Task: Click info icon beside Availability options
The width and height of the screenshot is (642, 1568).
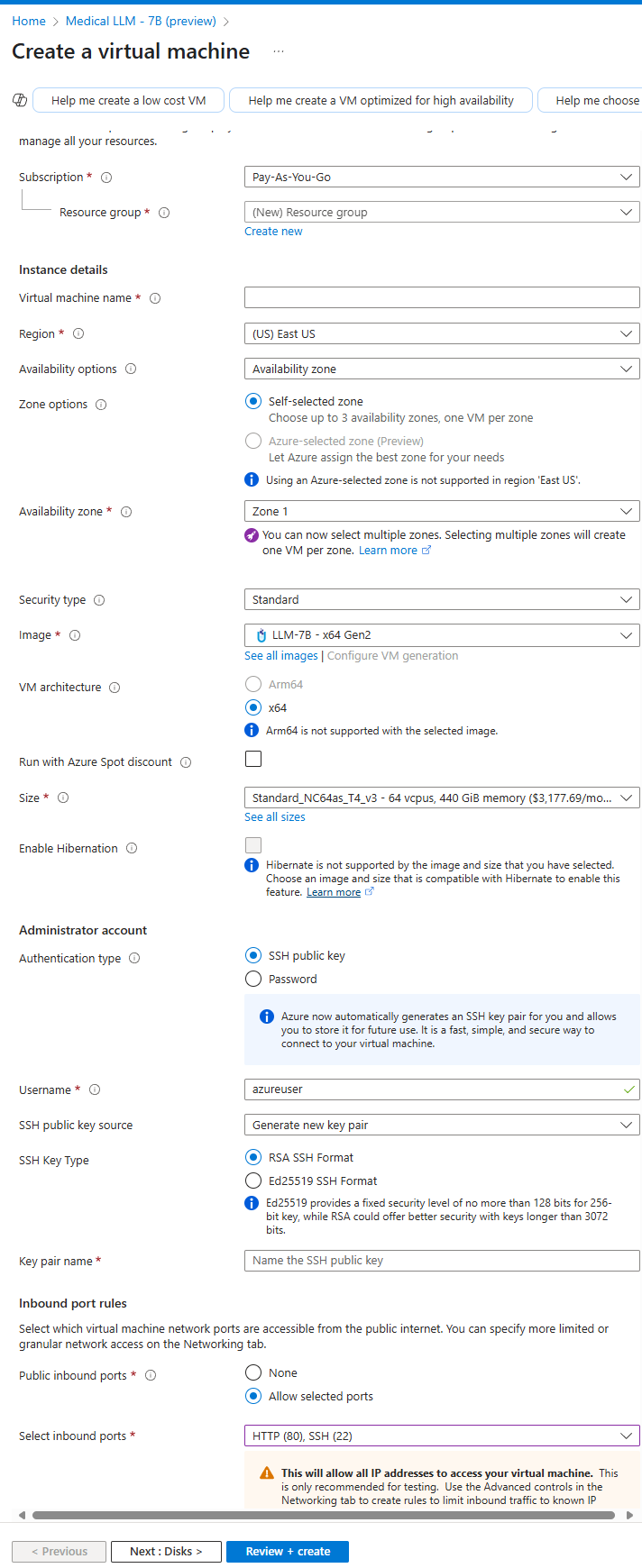Action: click(131, 369)
